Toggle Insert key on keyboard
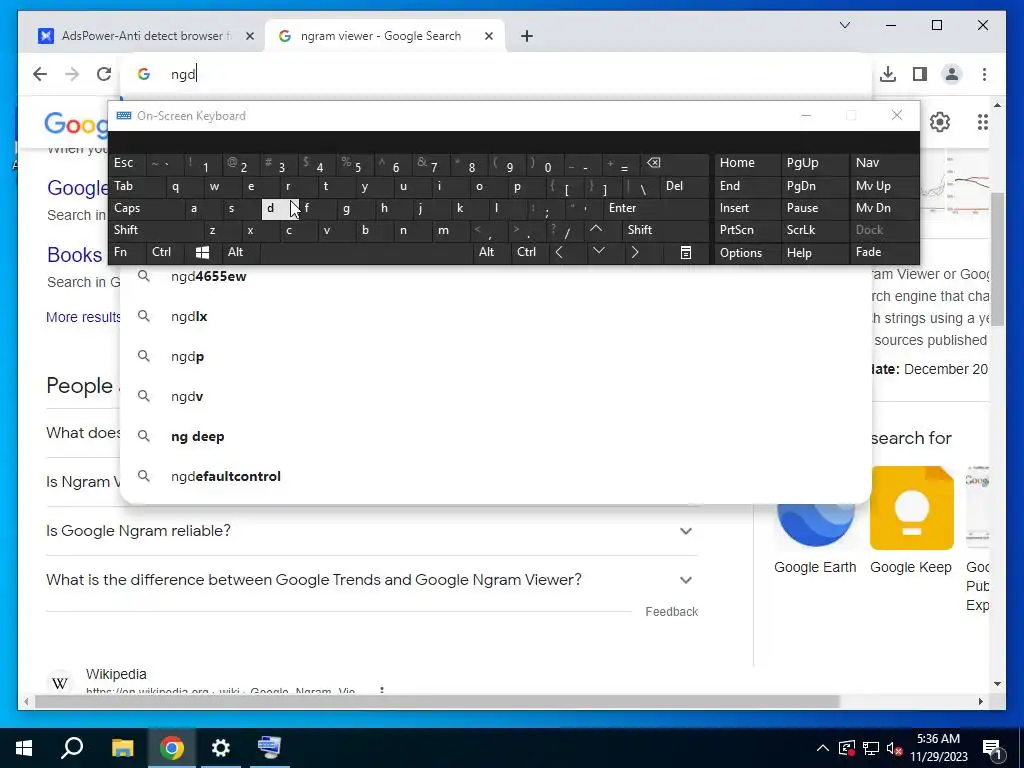Screen dimensions: 1024x768 pyautogui.click(x=747, y=208)
